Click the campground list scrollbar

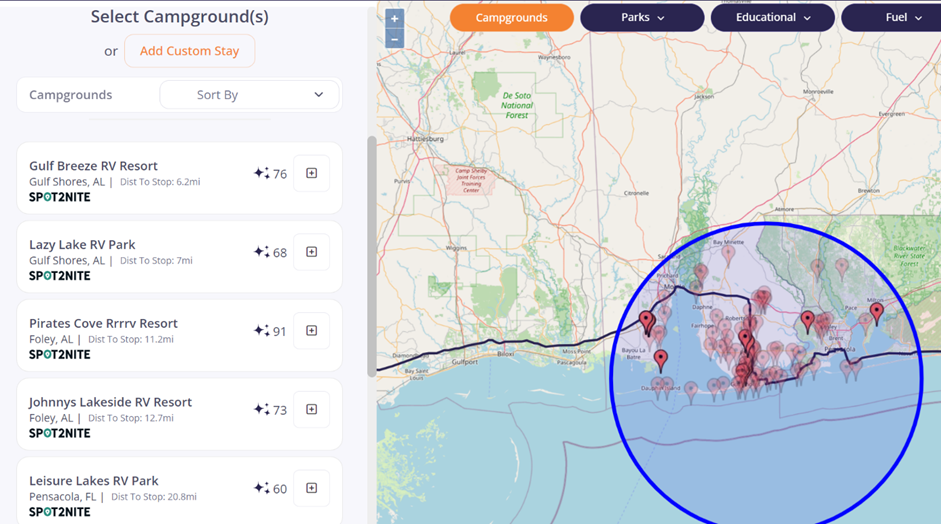[372, 257]
